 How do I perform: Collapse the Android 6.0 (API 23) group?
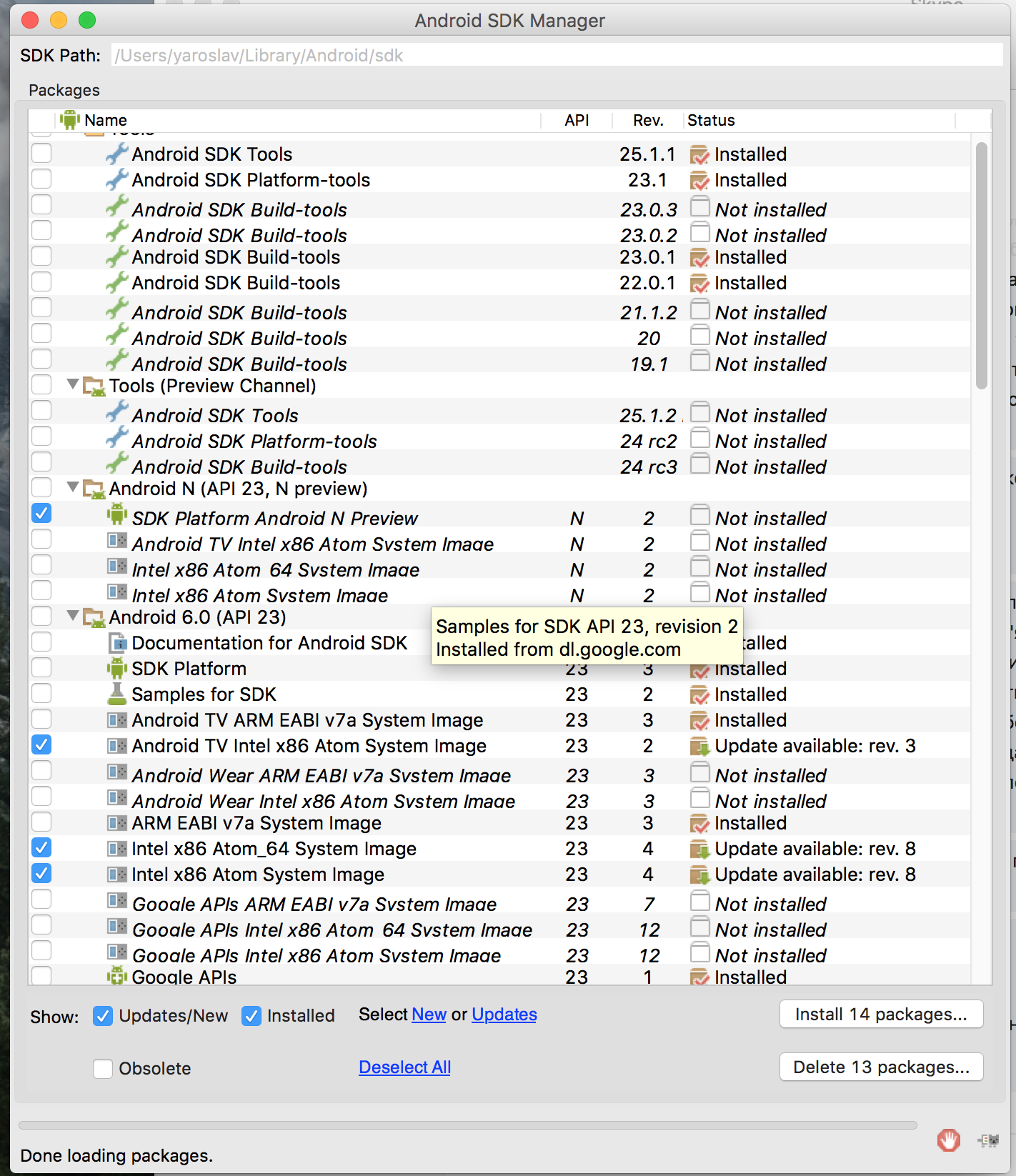coord(72,616)
